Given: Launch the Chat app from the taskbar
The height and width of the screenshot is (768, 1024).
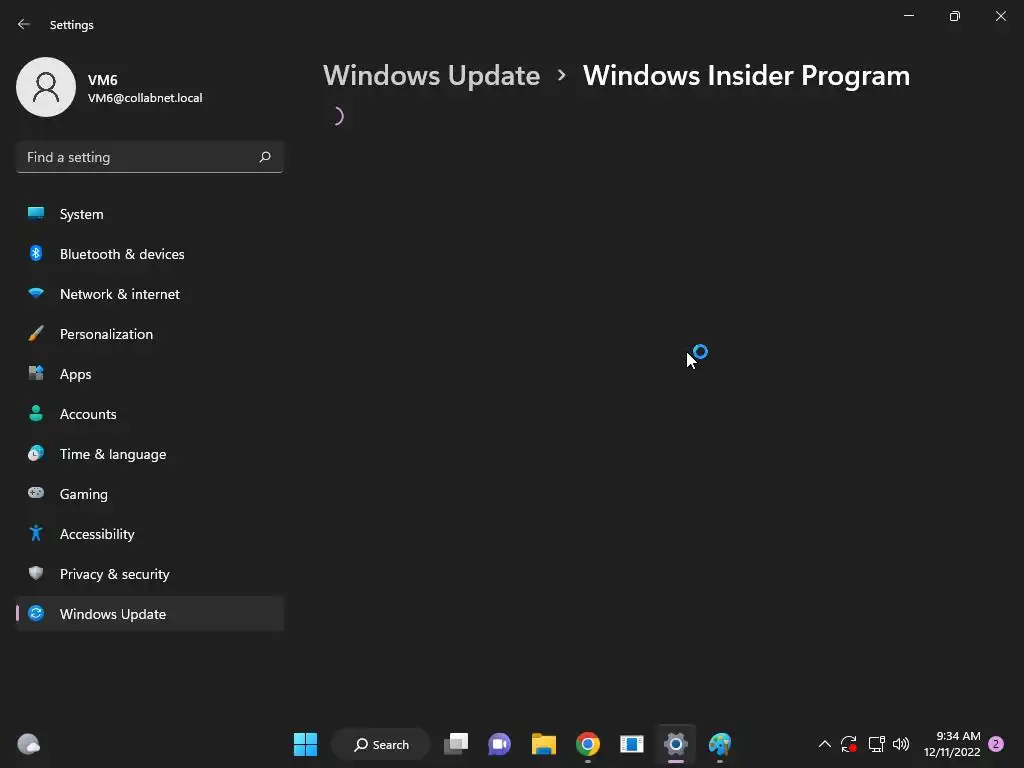Looking at the screenshot, I should point(500,744).
